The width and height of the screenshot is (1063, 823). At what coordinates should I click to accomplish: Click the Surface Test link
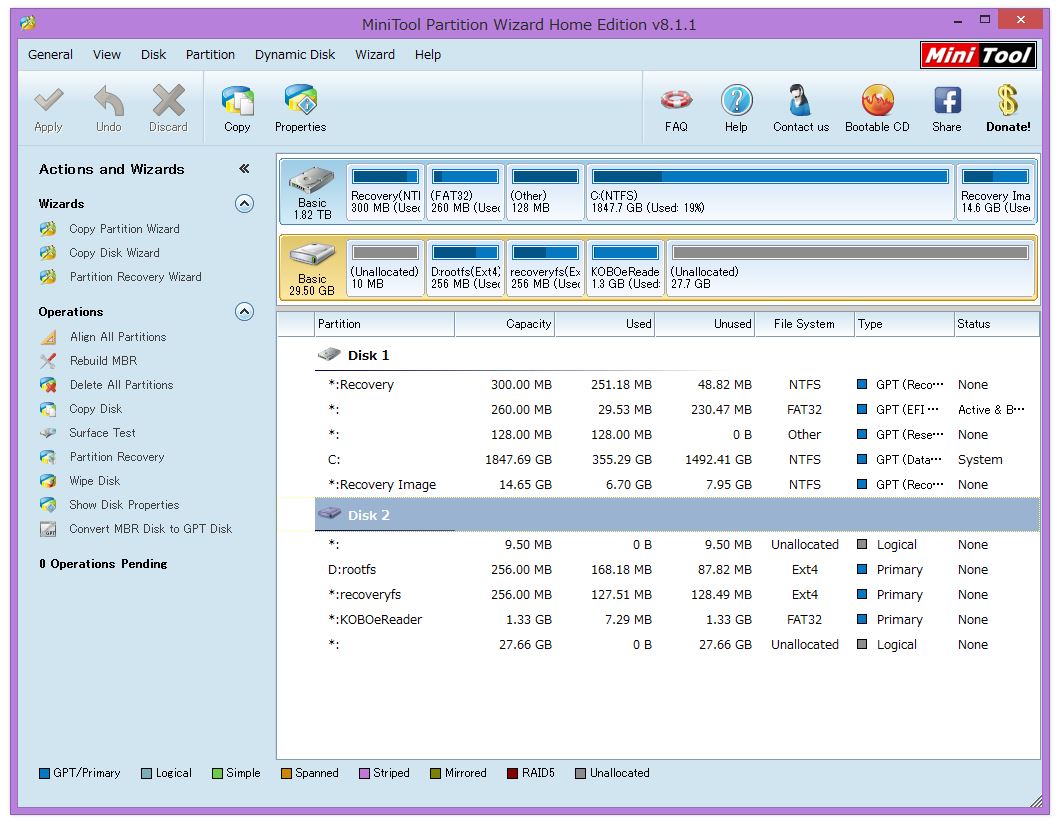tap(102, 433)
